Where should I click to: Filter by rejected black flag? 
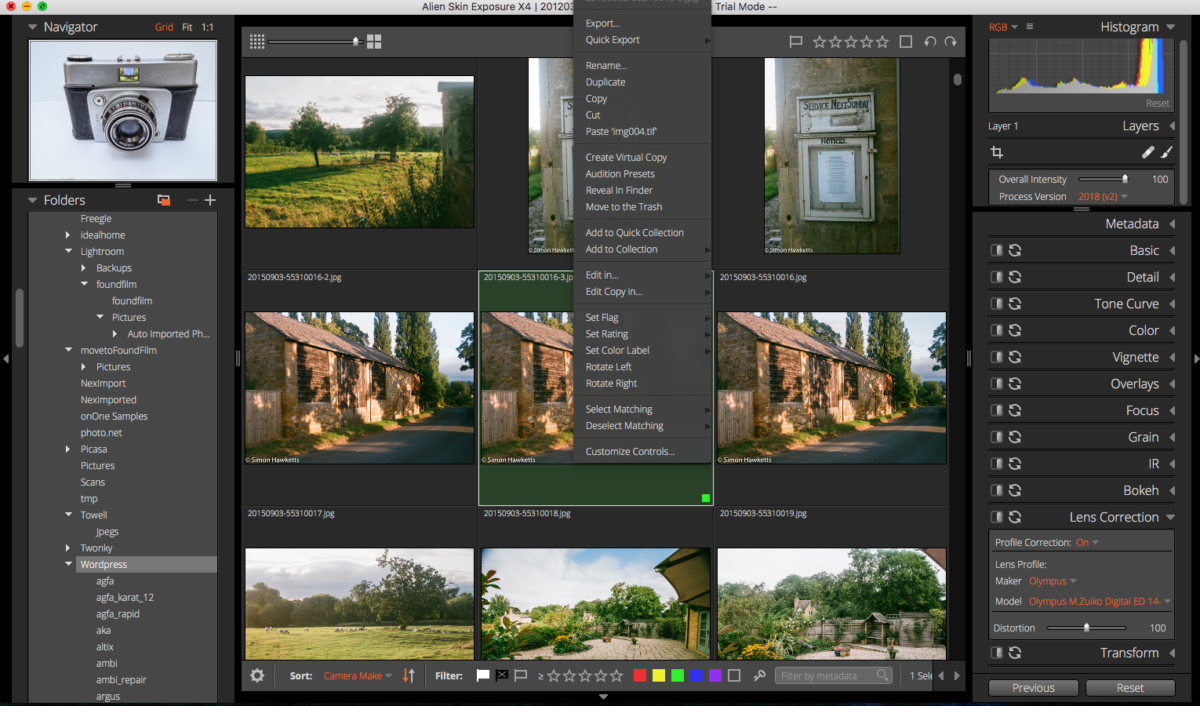tap(502, 676)
